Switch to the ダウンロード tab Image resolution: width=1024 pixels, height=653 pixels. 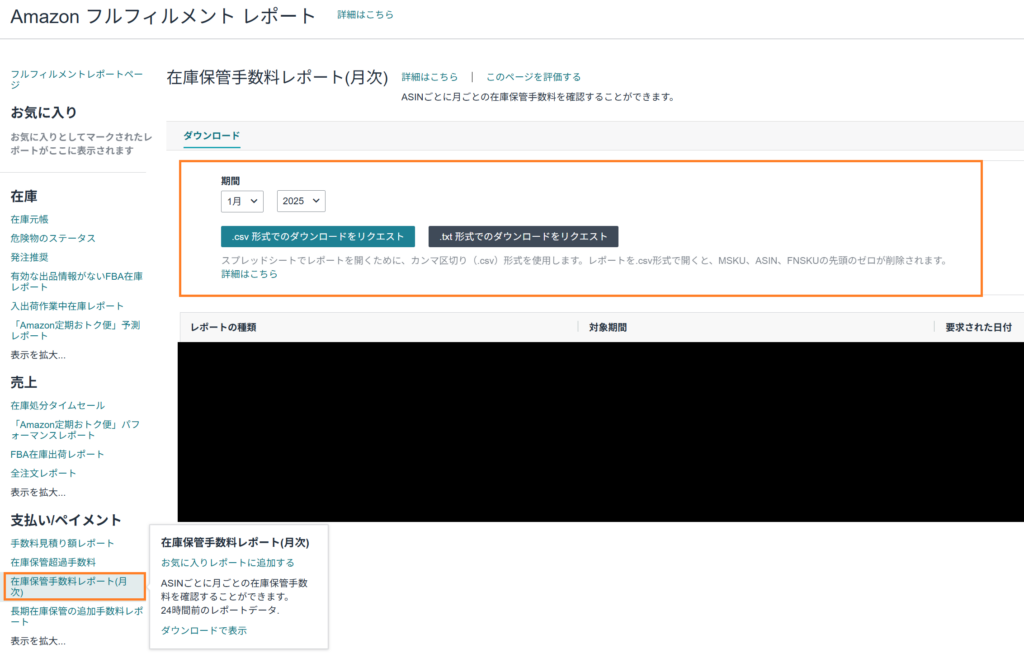212,136
